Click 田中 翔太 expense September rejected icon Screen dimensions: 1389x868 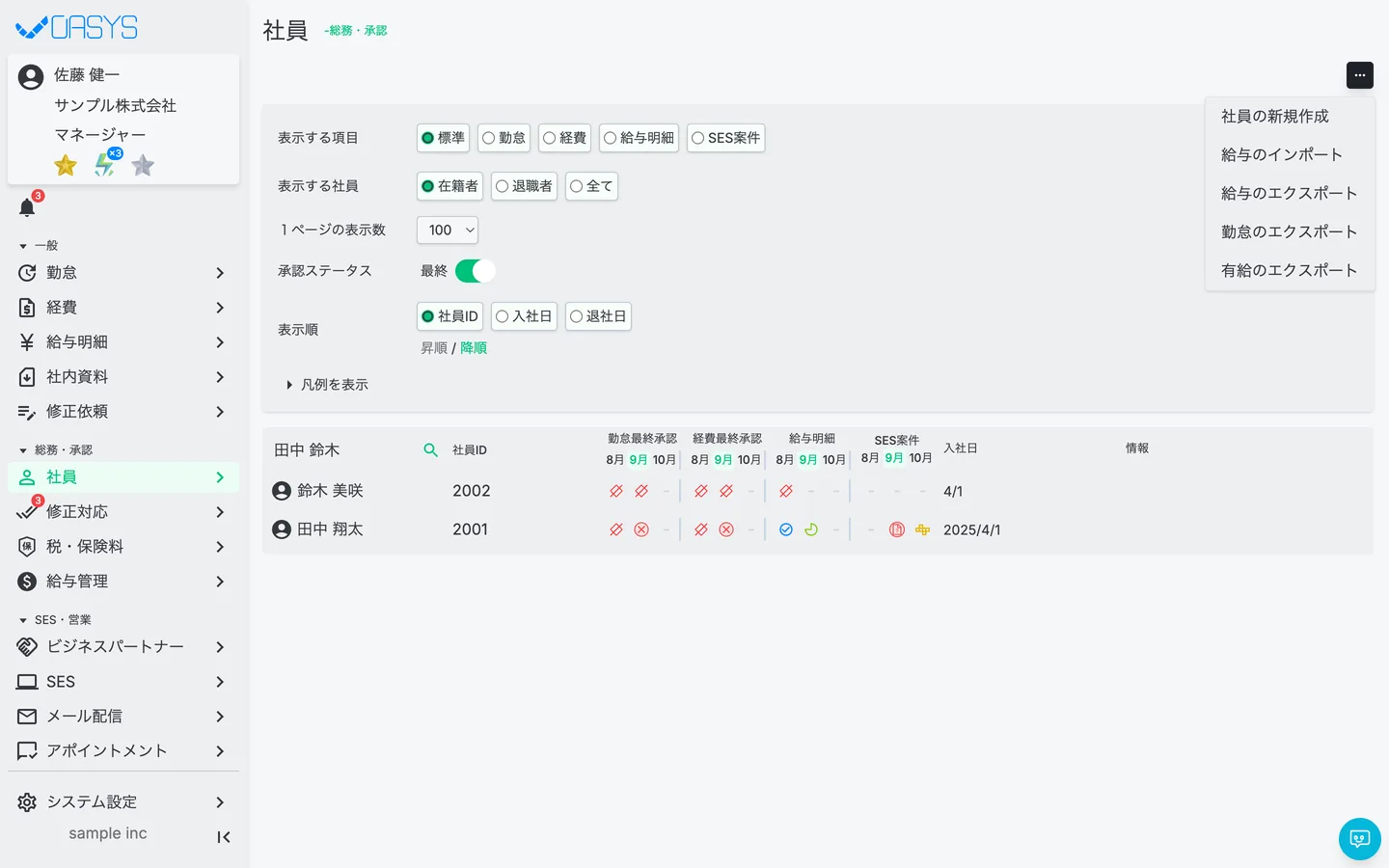click(726, 529)
